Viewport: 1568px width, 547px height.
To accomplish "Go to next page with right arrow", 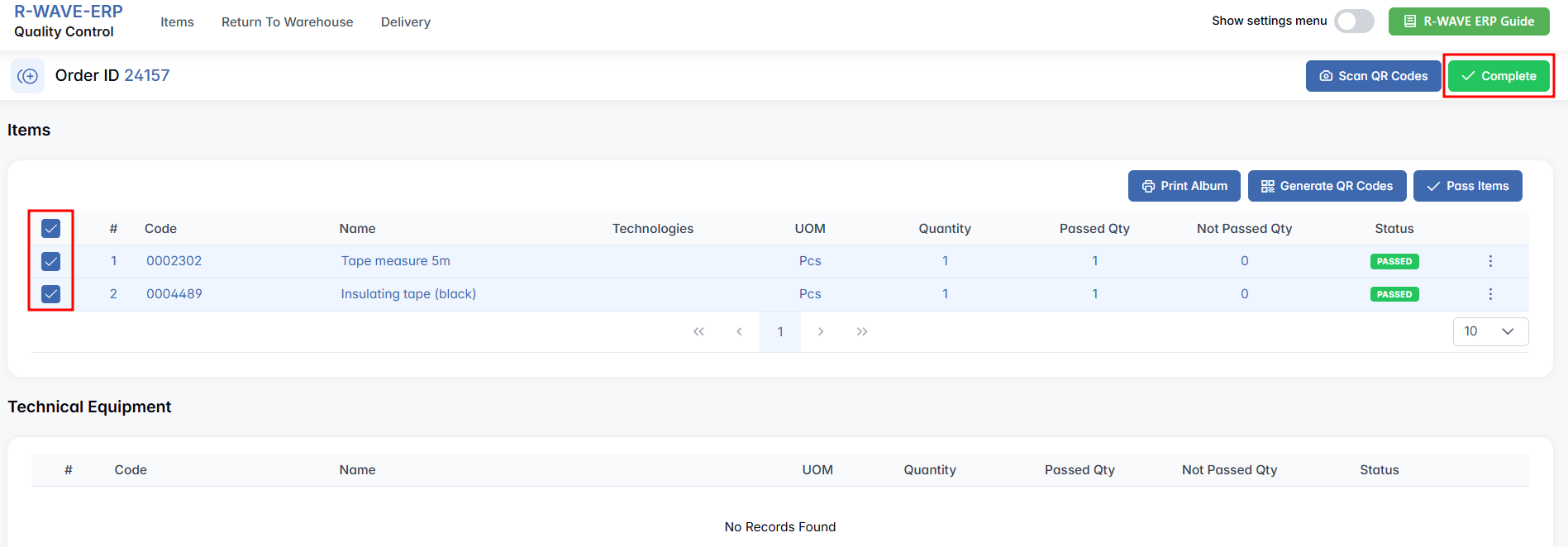I will point(821,331).
